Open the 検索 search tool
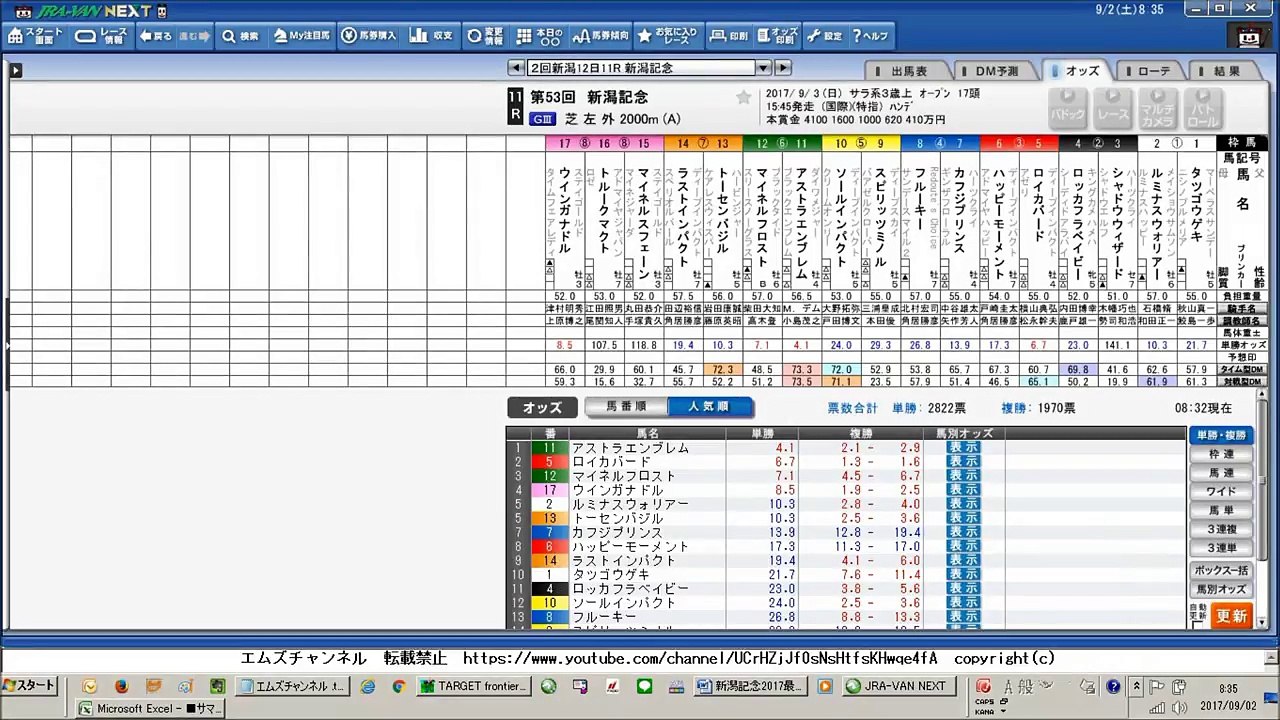 pyautogui.click(x=241, y=36)
